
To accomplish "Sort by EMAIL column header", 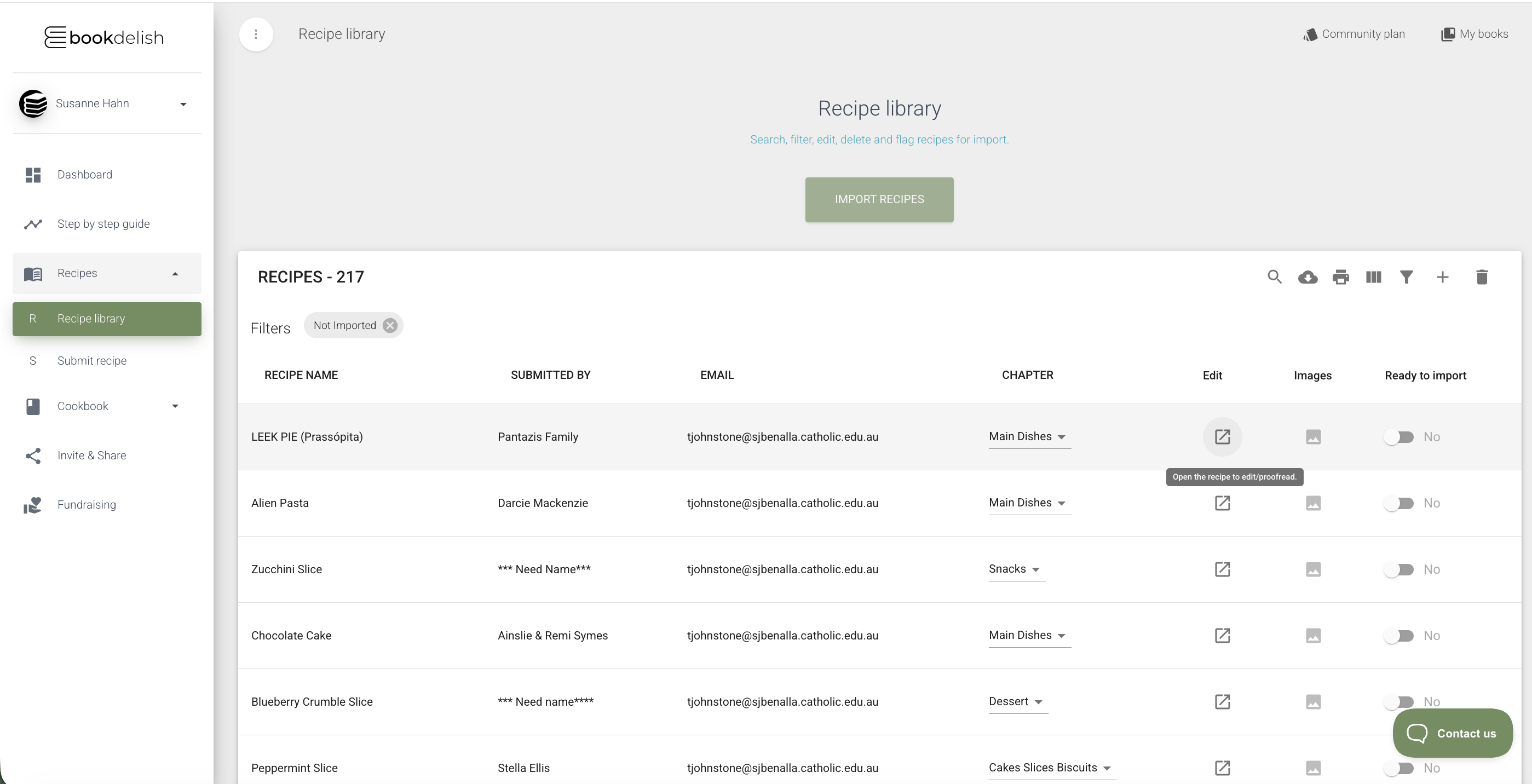I will (717, 376).
